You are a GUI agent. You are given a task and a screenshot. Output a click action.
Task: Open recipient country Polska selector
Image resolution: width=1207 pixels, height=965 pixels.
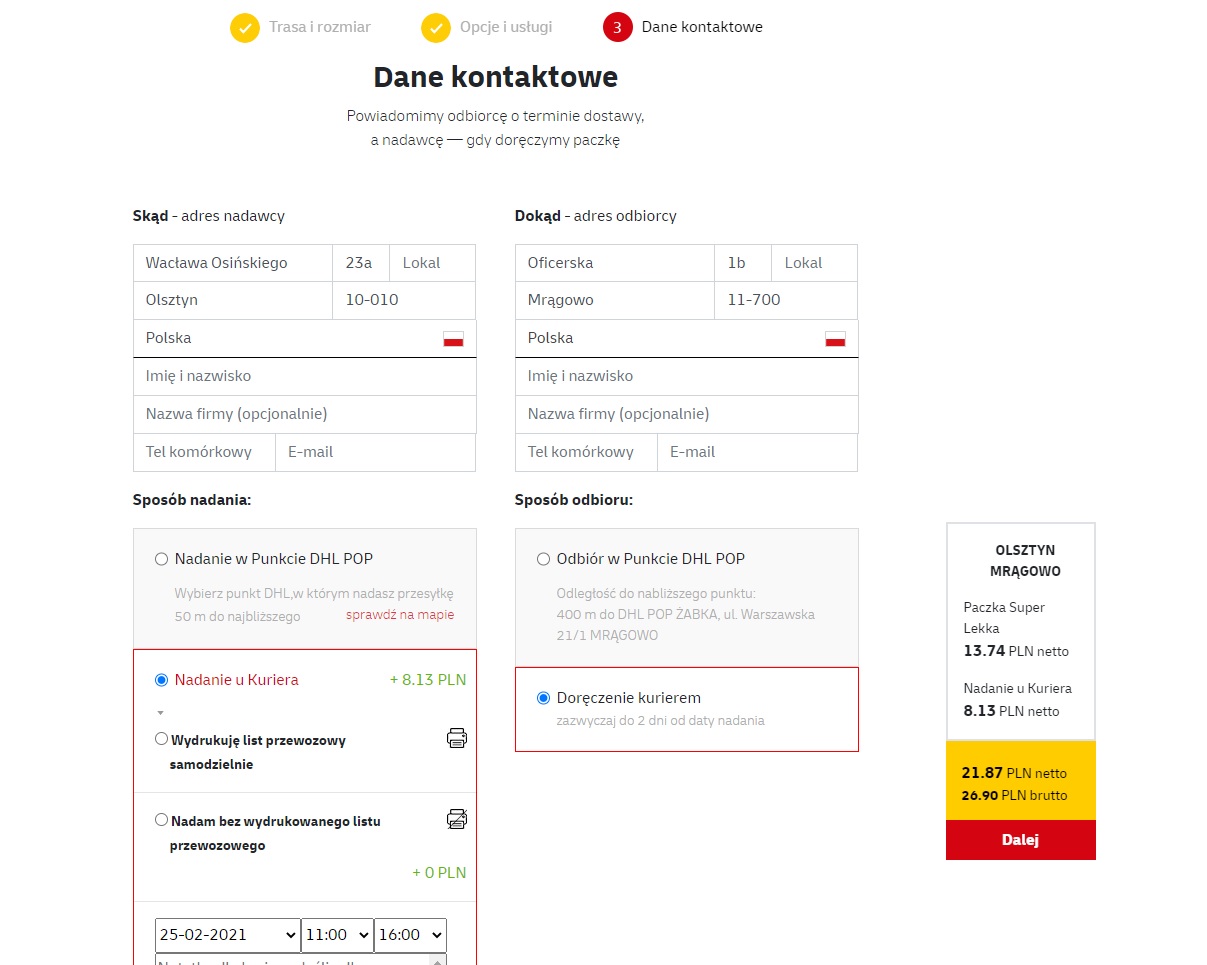click(x=687, y=338)
